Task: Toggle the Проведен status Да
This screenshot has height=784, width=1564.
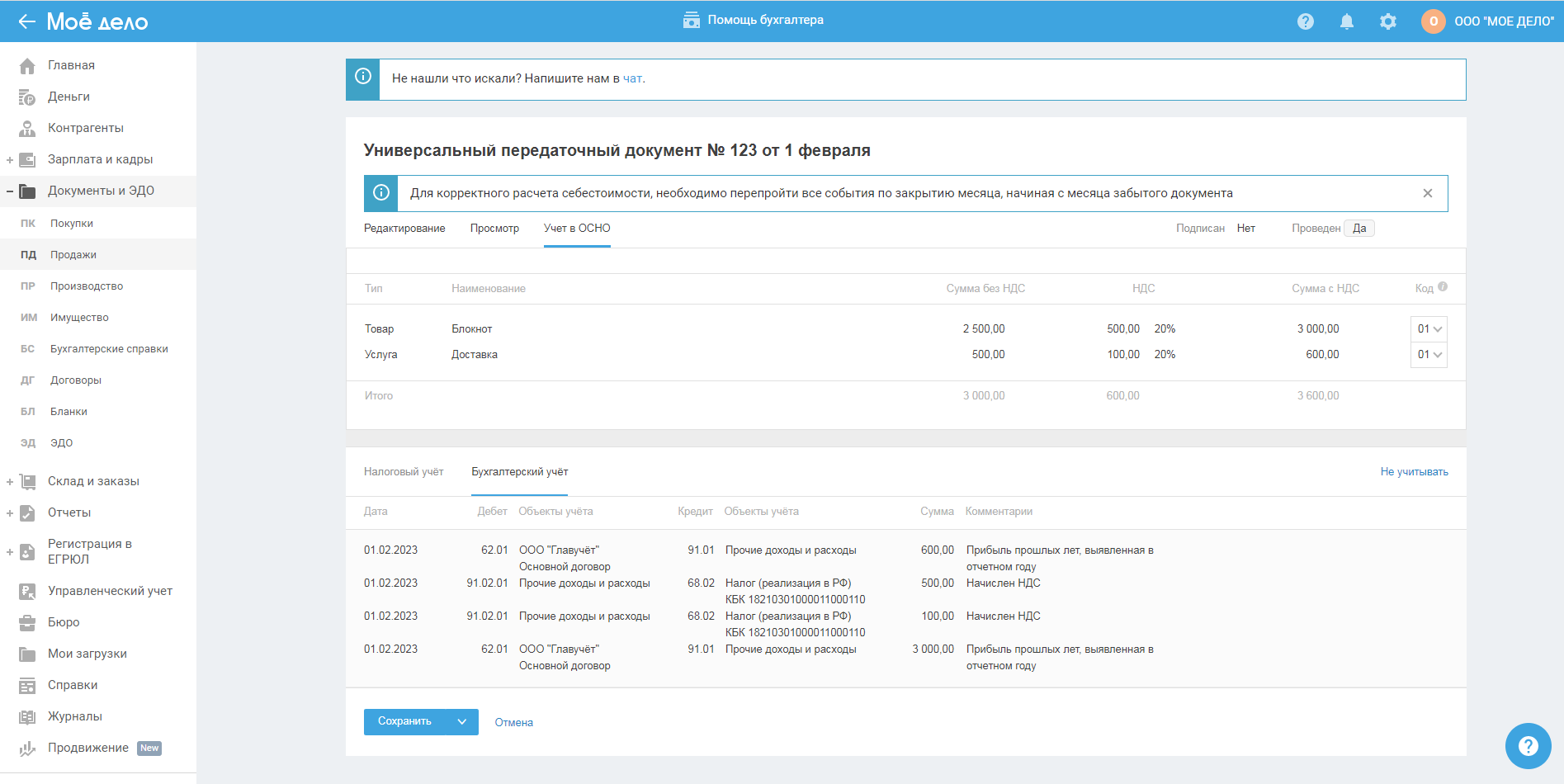Action: (x=1358, y=229)
